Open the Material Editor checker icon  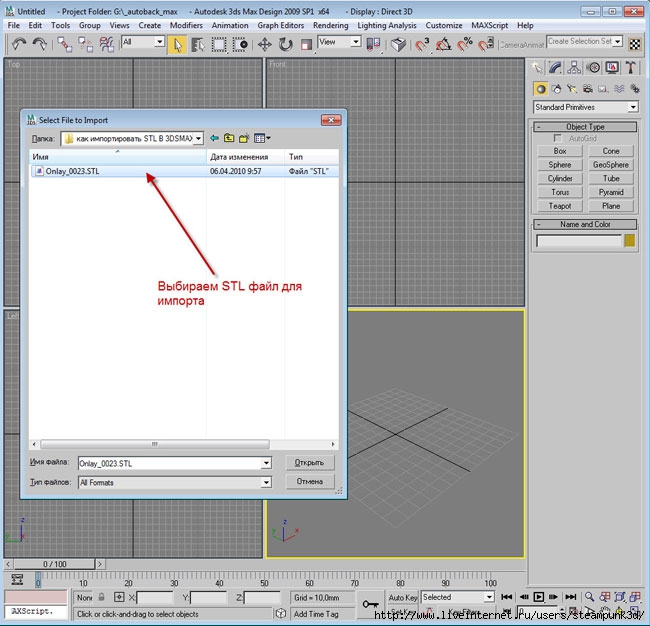point(635,44)
